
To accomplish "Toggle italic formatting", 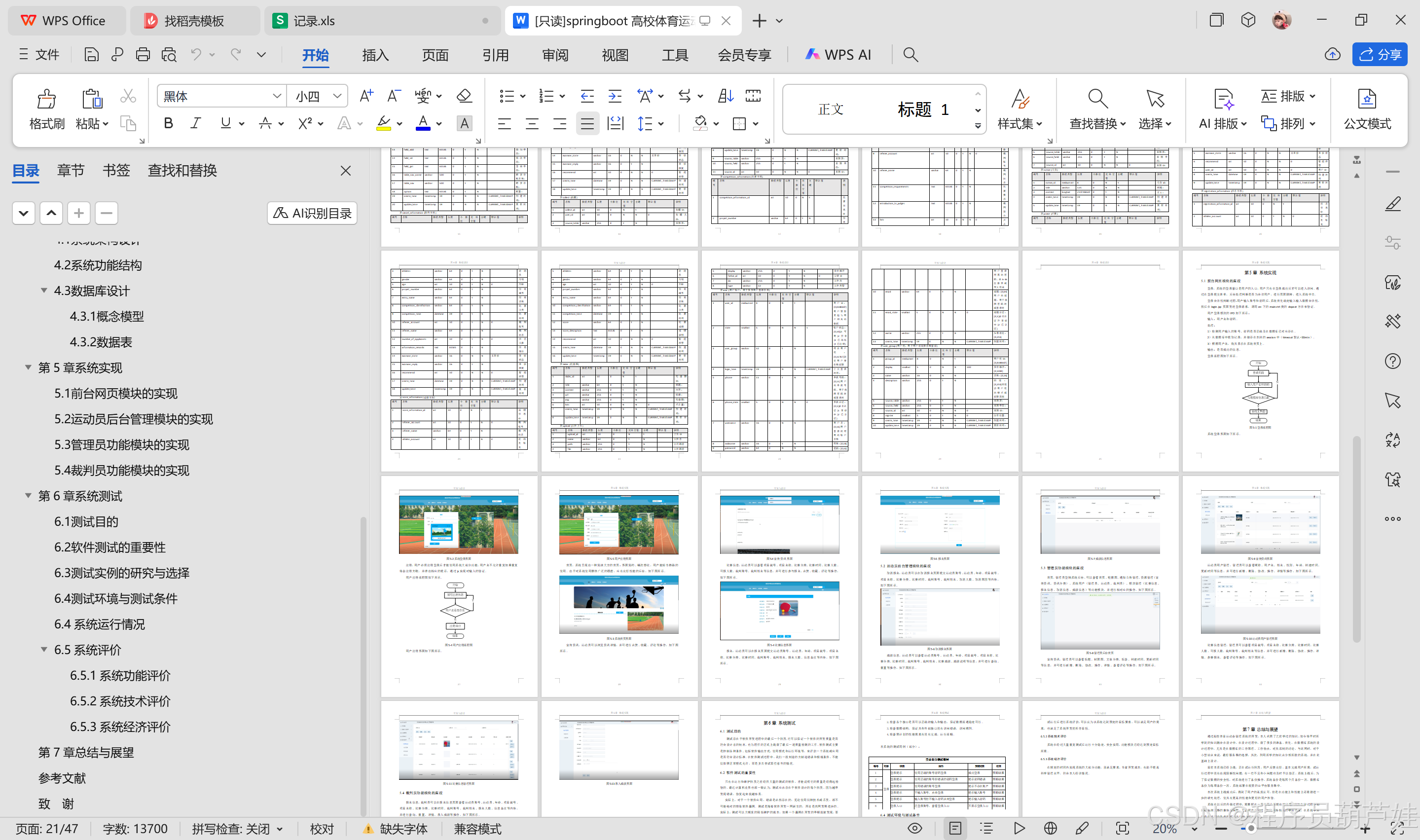I will (196, 123).
